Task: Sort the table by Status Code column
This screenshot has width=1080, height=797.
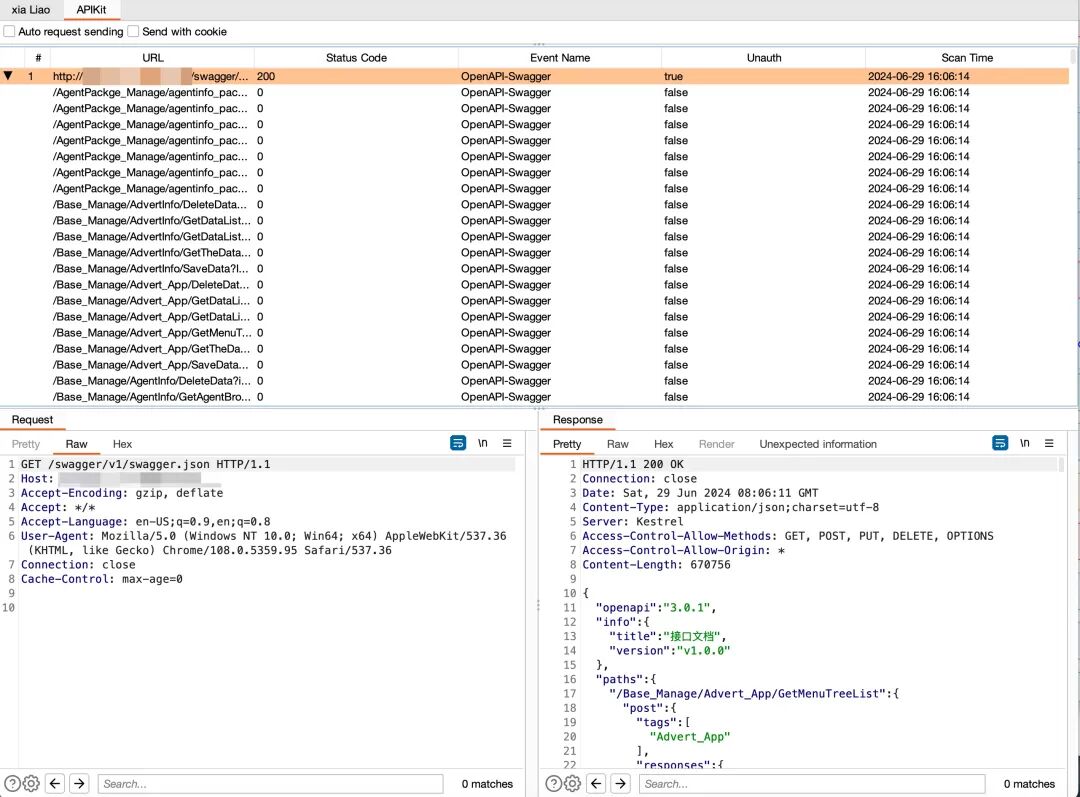Action: coord(356,58)
